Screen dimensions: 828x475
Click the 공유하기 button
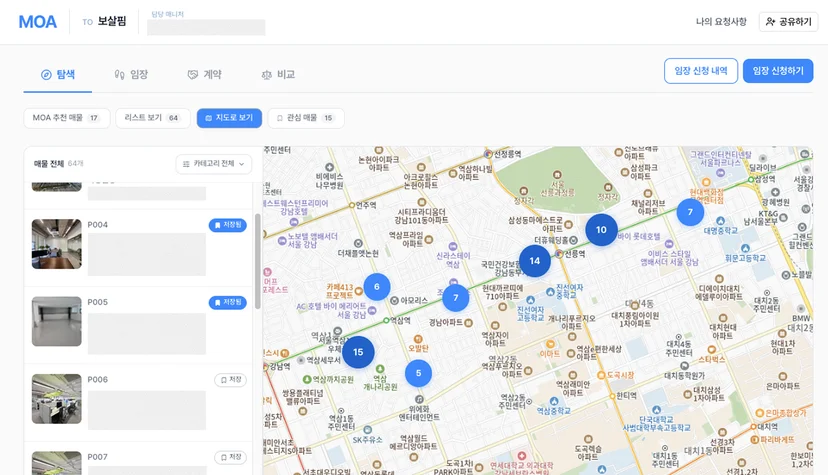point(788,22)
